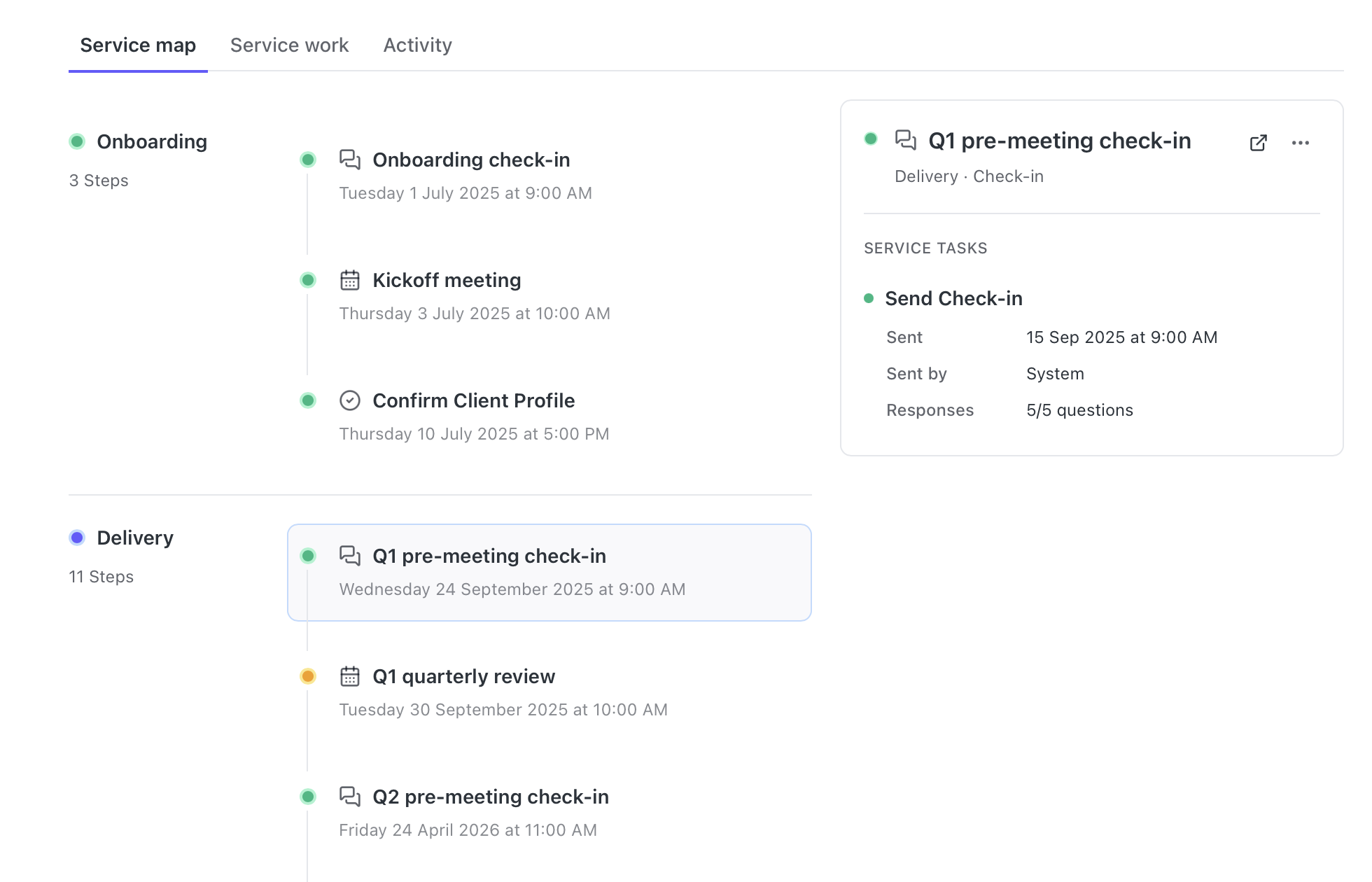Click green status dot in detail panel header
The height and width of the screenshot is (882, 1372).
coord(871,139)
